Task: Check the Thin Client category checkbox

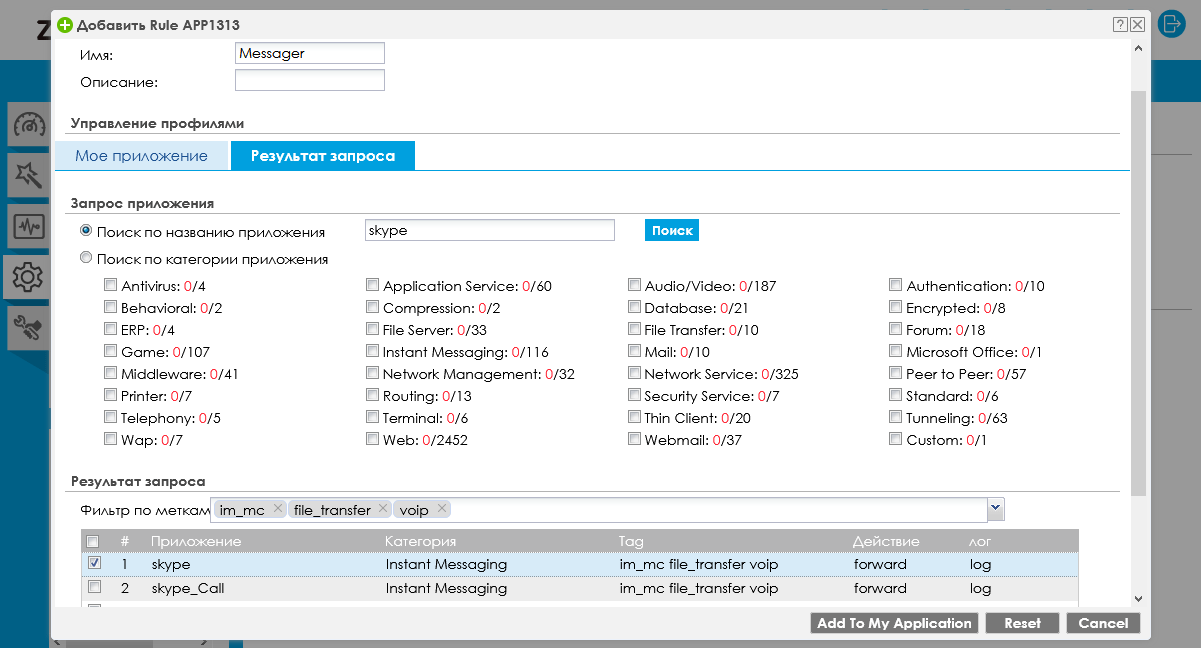Action: (x=635, y=417)
